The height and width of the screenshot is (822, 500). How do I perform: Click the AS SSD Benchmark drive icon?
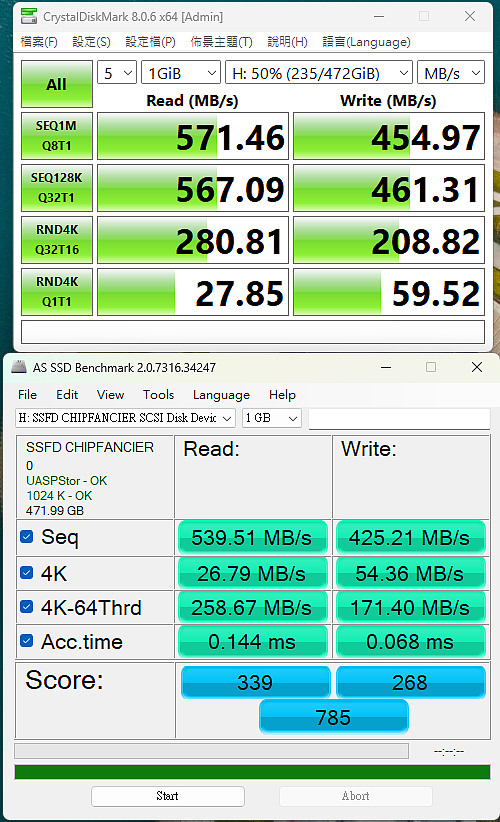tap(19, 367)
